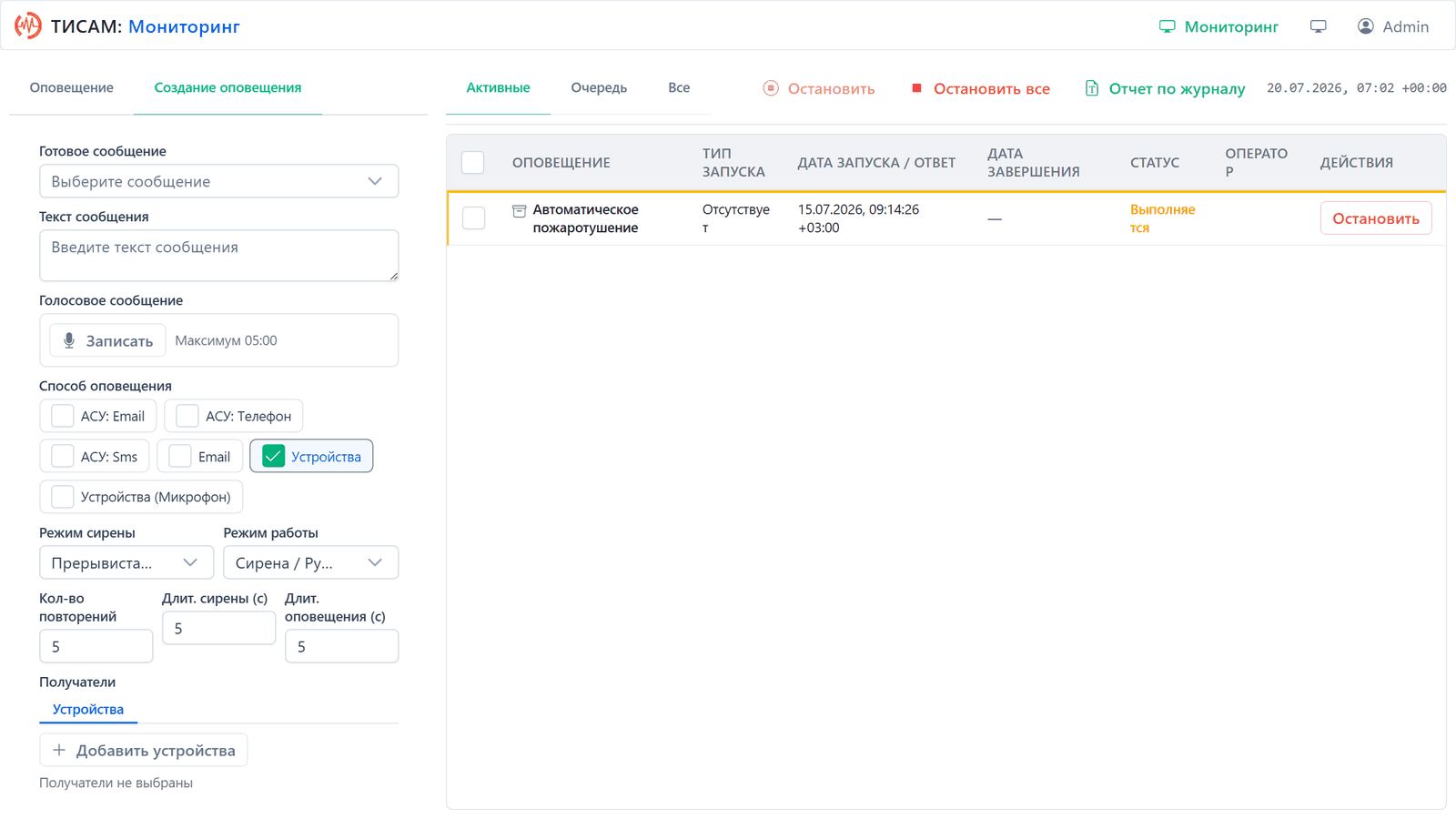Click the ДЕЙСТВИЯ column header
1456x819 pixels.
1357,162
